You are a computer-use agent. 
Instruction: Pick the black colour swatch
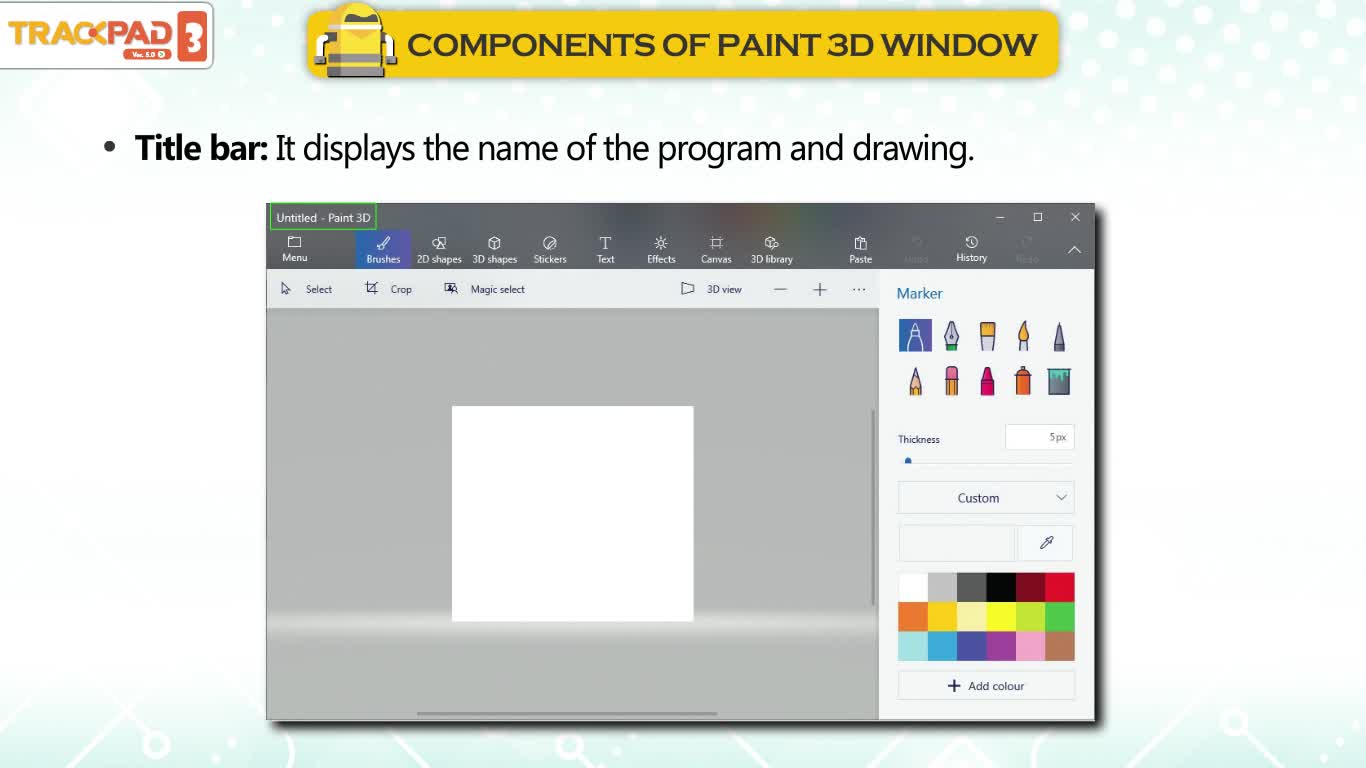pyautogui.click(x=1001, y=587)
